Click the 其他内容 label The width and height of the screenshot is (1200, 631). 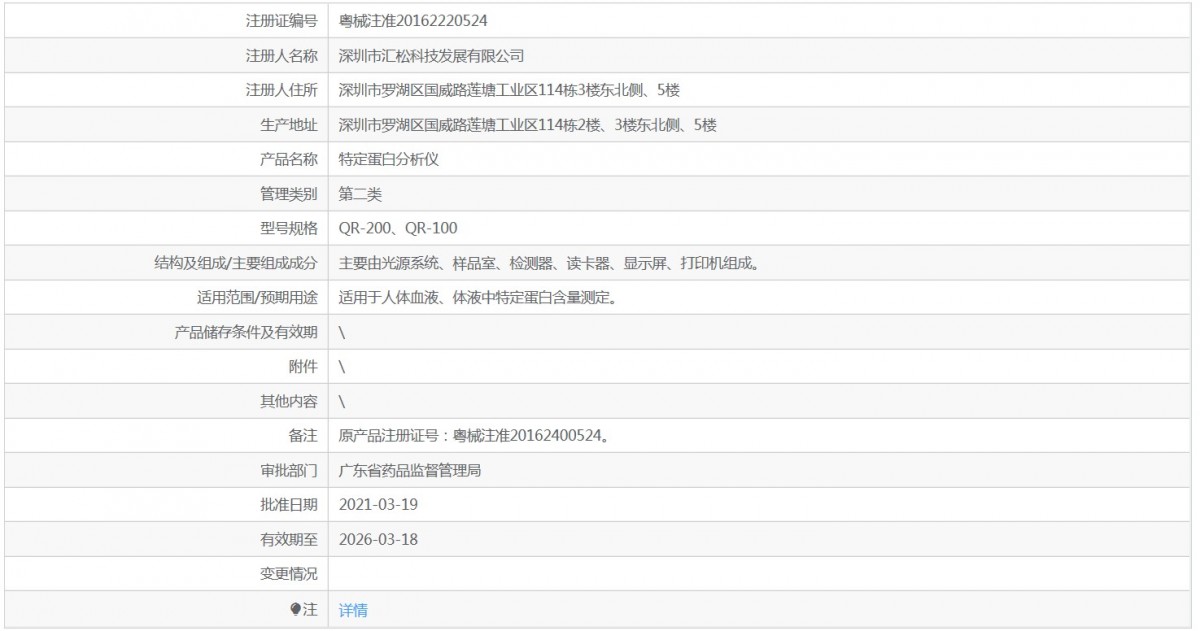tap(289, 402)
